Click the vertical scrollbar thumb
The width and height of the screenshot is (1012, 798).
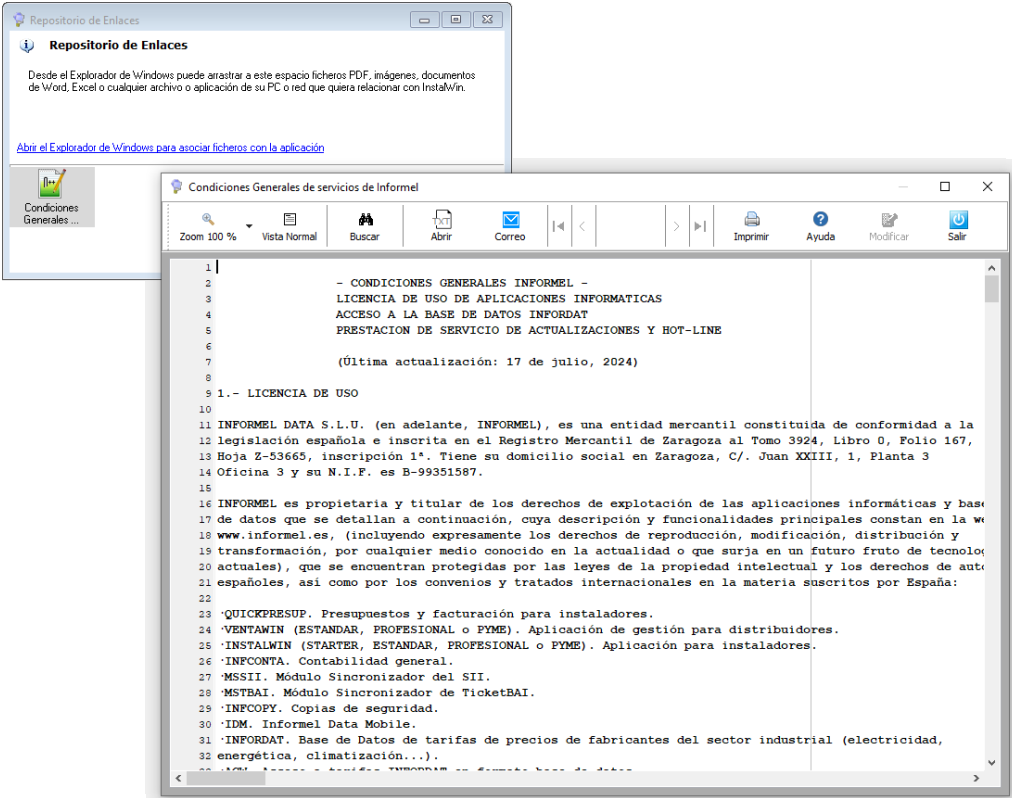991,289
